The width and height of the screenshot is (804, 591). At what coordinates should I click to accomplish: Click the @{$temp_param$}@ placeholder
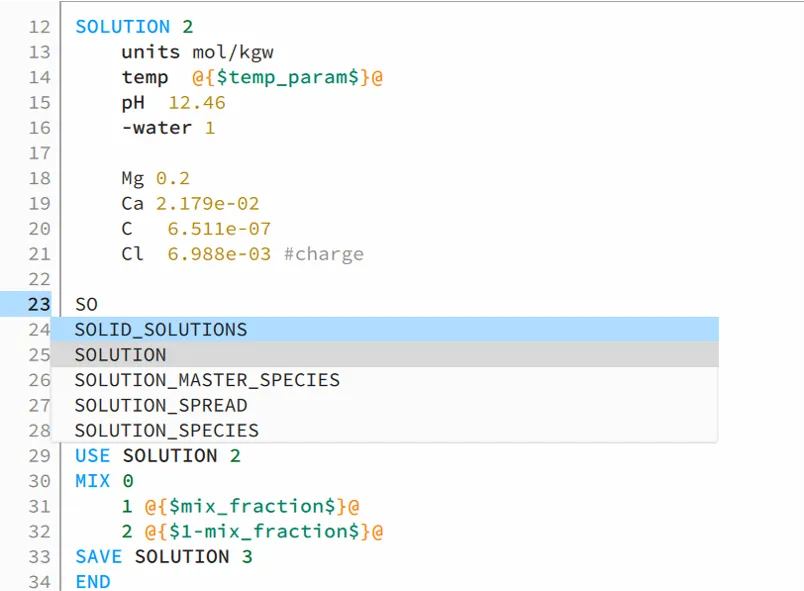(288, 77)
